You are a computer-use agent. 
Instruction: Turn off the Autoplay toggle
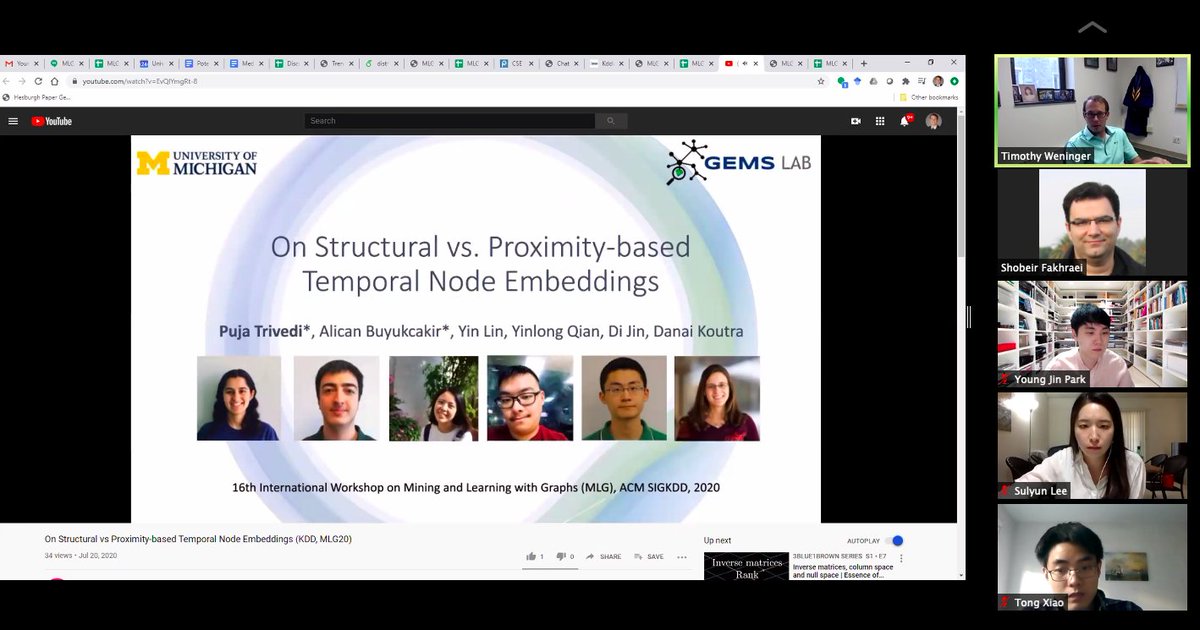click(x=896, y=540)
